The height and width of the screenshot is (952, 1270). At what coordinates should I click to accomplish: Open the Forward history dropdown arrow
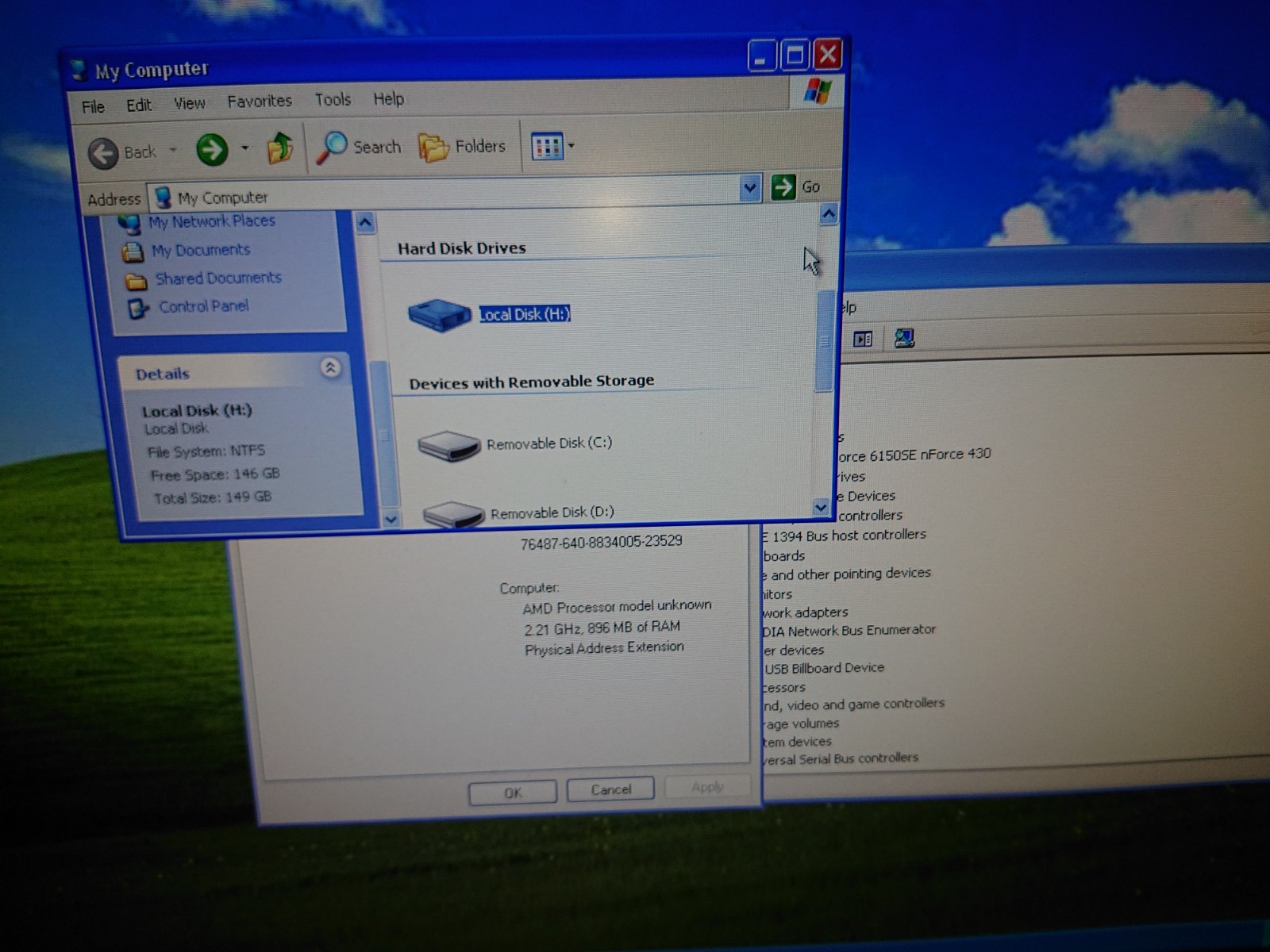244,148
